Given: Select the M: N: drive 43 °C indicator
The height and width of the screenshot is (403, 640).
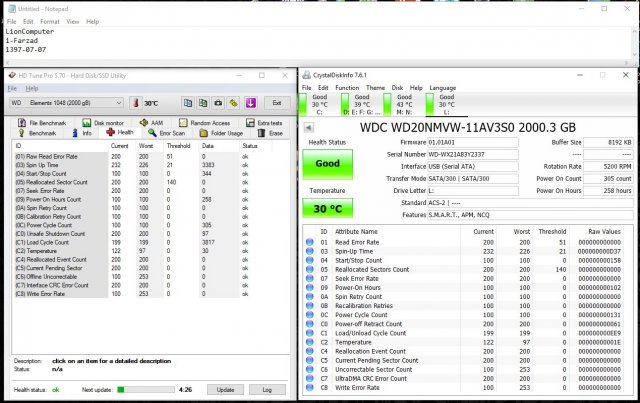Looking at the screenshot, I should coord(405,104).
